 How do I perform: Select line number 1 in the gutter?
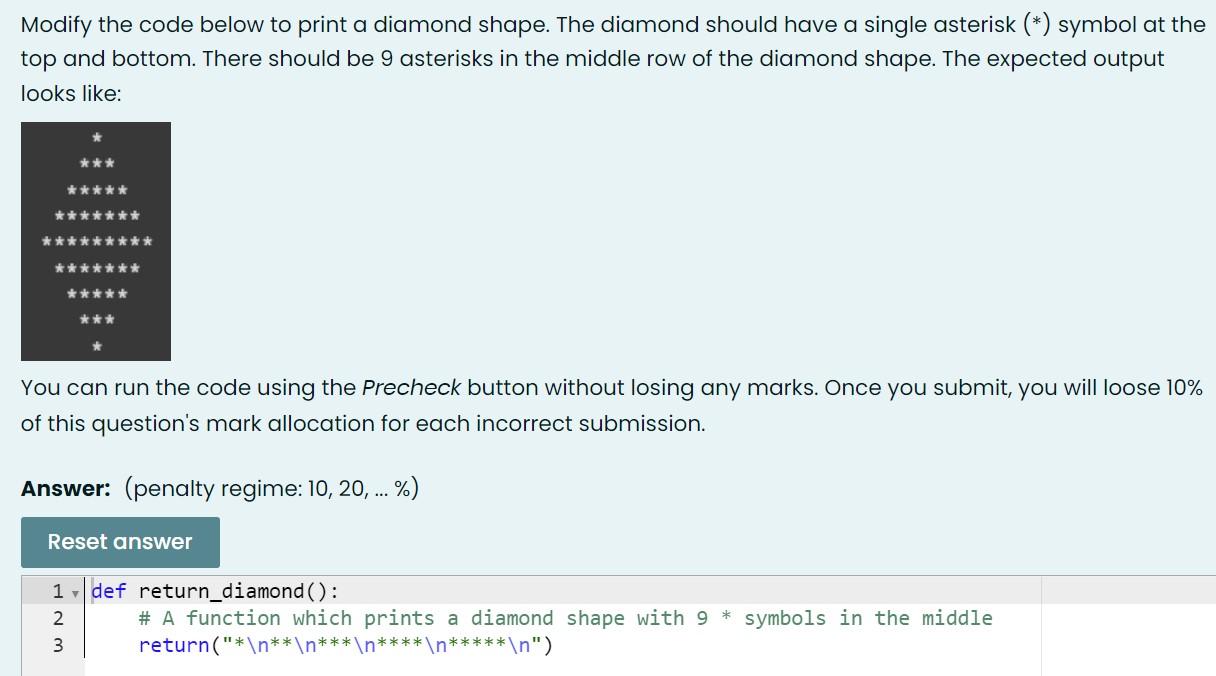click(x=58, y=591)
